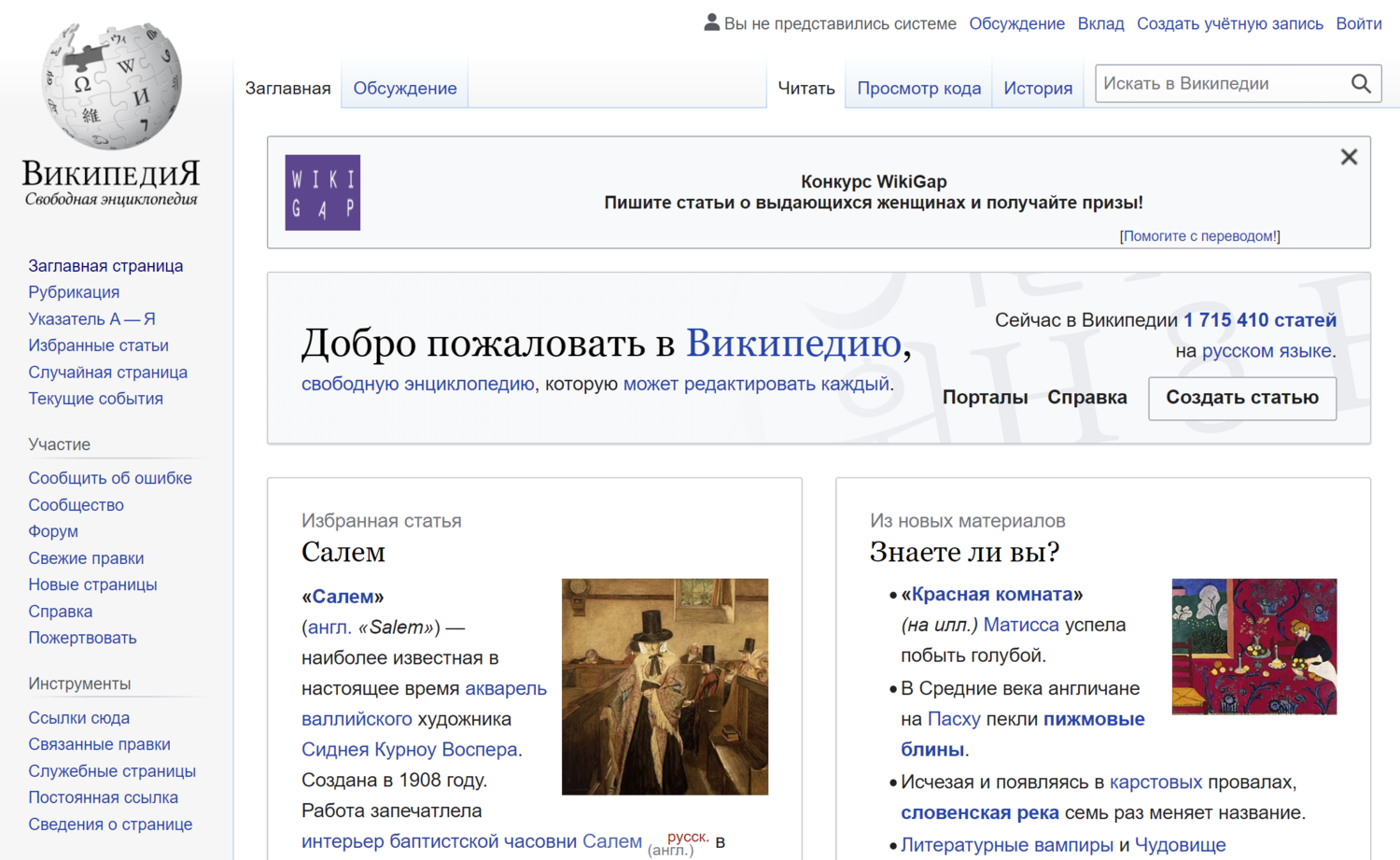Open the Вклад link at top
The width and height of the screenshot is (1400, 860).
[x=1101, y=23]
